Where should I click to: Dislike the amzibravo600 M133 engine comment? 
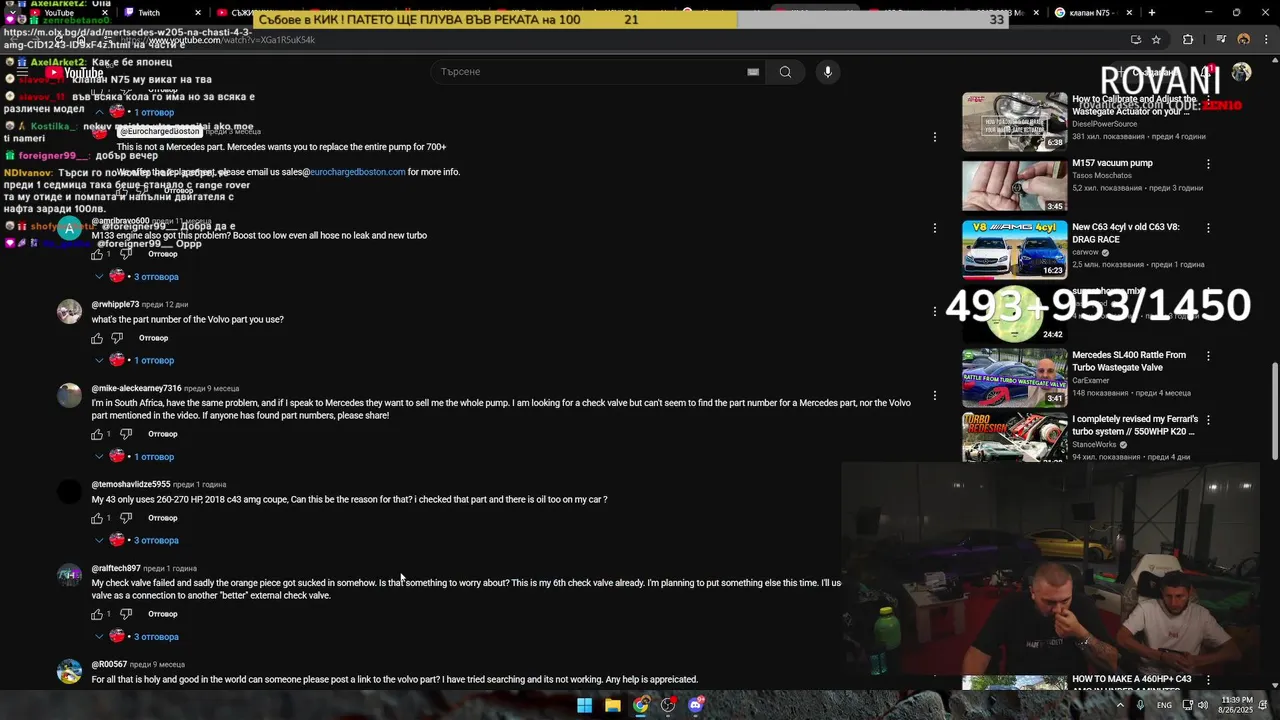click(126, 254)
